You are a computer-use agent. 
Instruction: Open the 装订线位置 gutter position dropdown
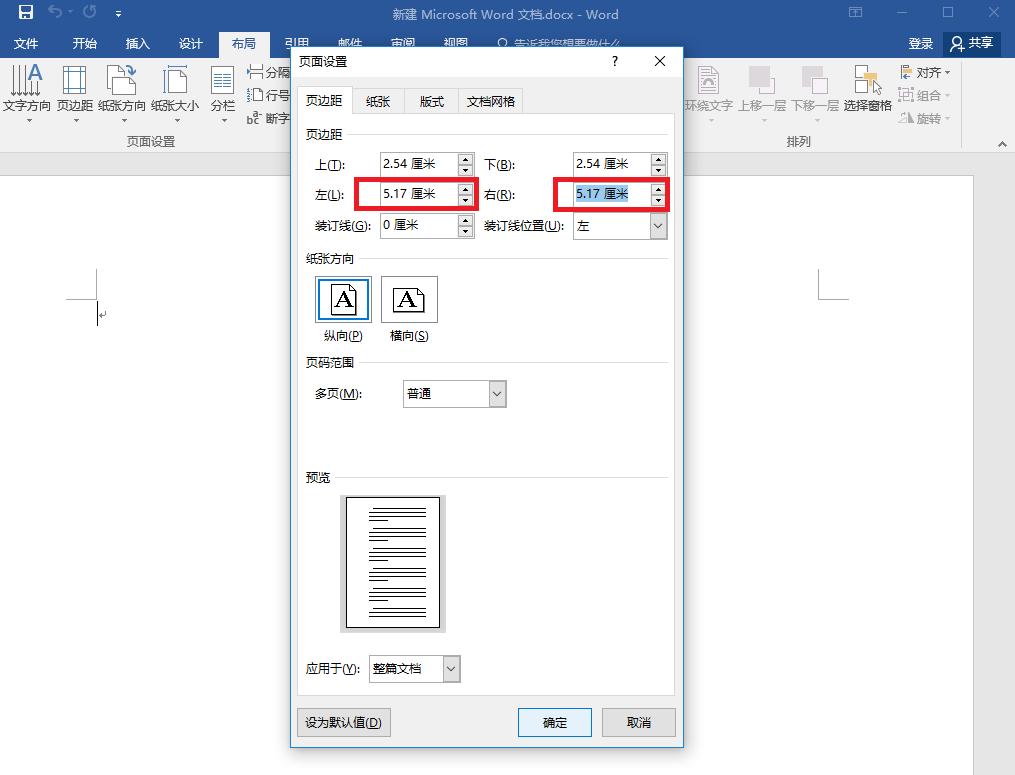(x=658, y=225)
